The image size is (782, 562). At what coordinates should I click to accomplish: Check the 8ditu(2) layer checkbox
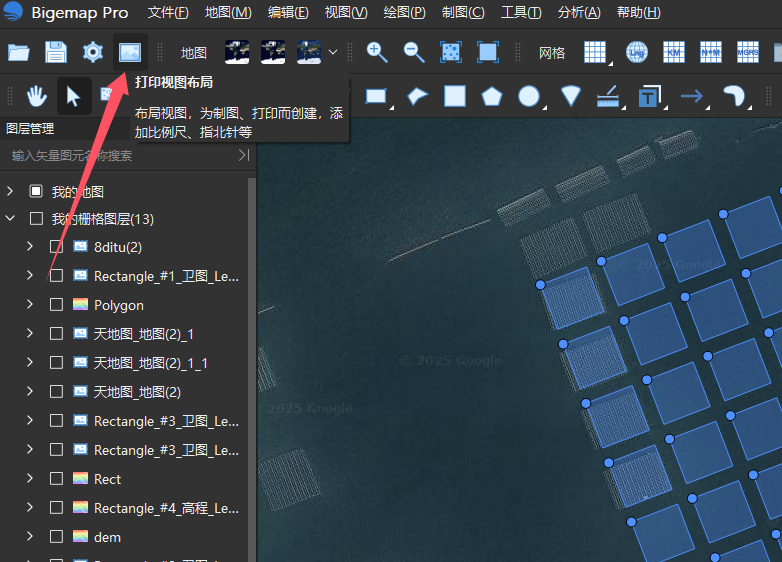coord(56,247)
